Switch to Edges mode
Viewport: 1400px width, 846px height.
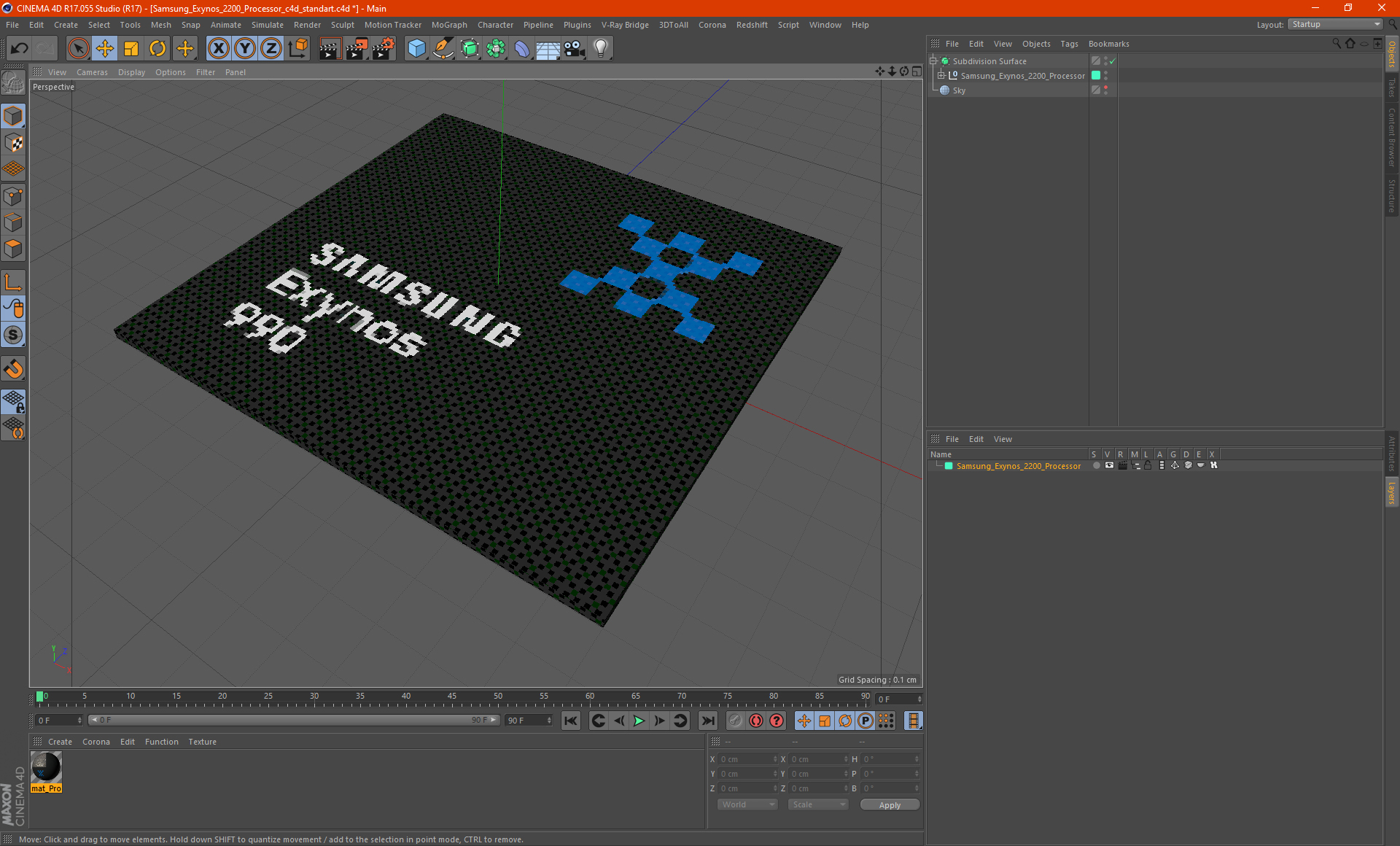pyautogui.click(x=13, y=222)
